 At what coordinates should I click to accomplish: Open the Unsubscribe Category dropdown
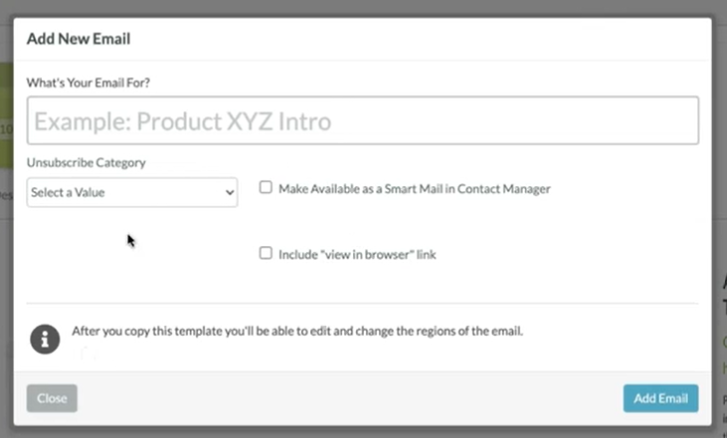(132, 192)
